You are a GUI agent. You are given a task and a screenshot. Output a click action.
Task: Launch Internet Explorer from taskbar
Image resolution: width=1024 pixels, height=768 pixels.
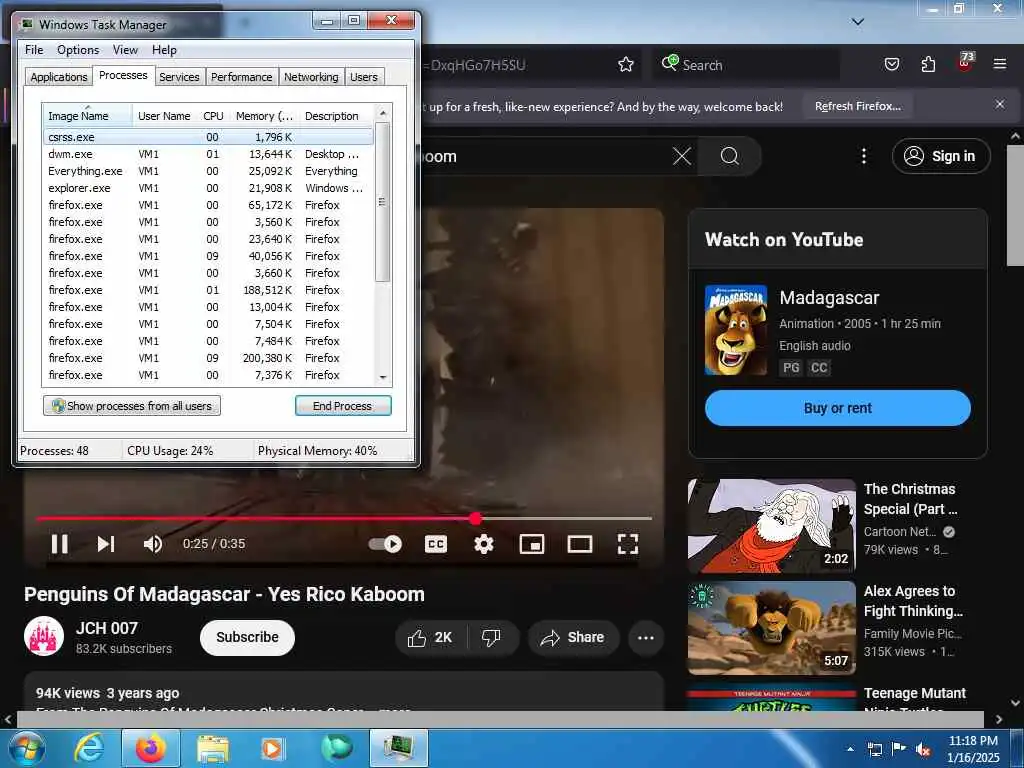point(89,748)
